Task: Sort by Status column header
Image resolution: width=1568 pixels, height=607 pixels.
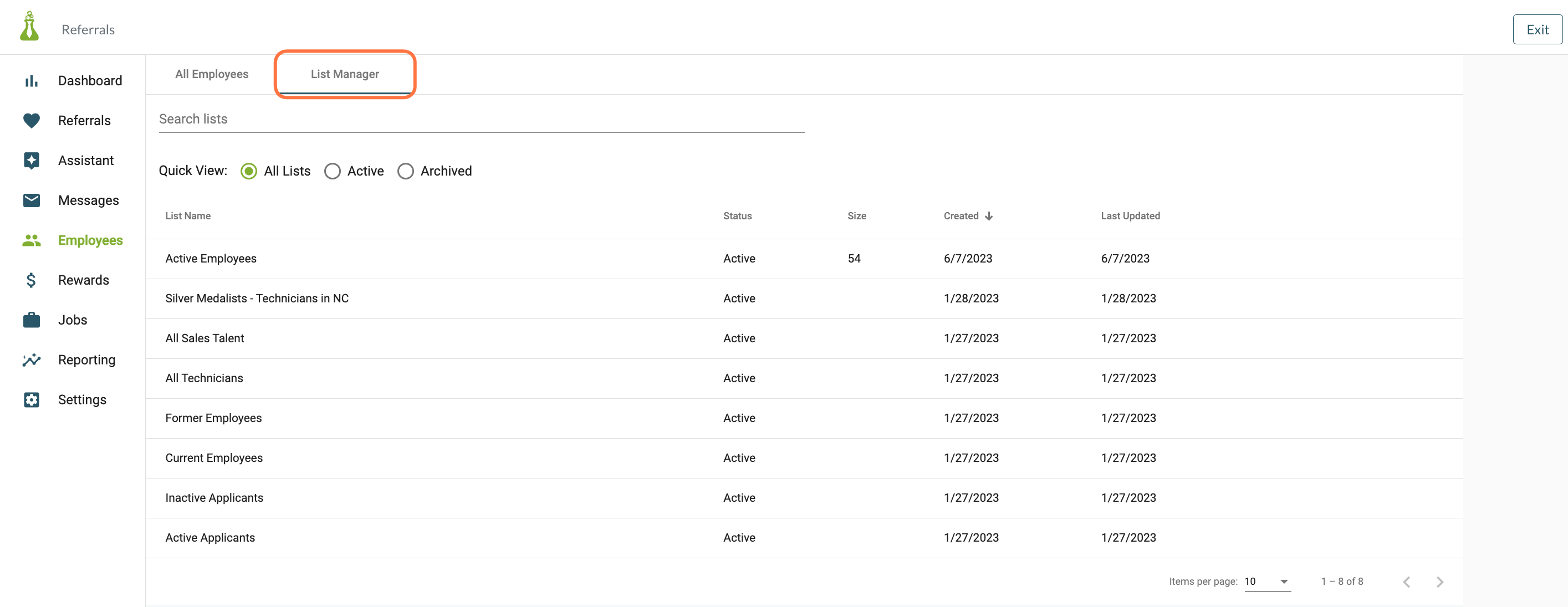Action: coord(737,216)
